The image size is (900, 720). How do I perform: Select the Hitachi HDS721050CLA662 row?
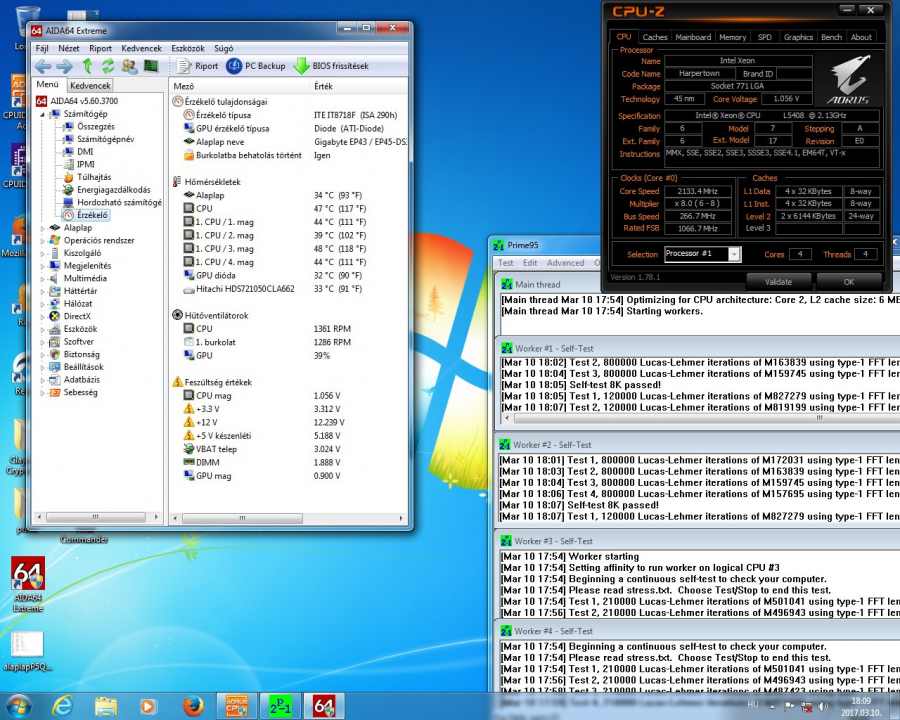(290, 289)
